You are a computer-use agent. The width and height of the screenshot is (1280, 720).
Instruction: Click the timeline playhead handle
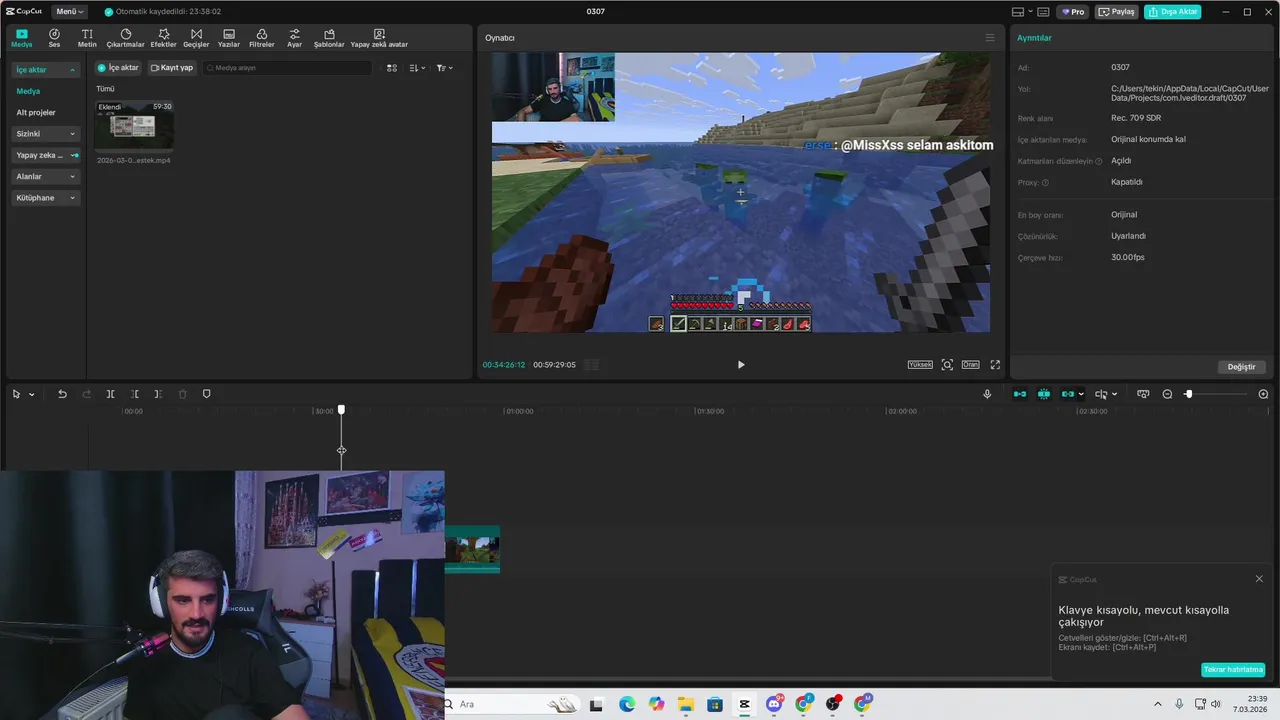point(341,410)
